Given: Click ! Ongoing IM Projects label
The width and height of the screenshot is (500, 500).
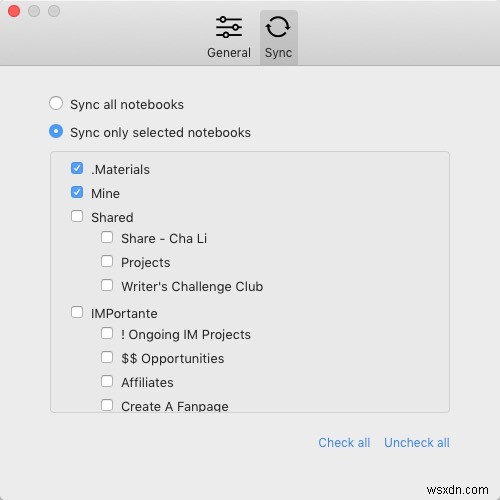Looking at the screenshot, I should [x=186, y=335].
